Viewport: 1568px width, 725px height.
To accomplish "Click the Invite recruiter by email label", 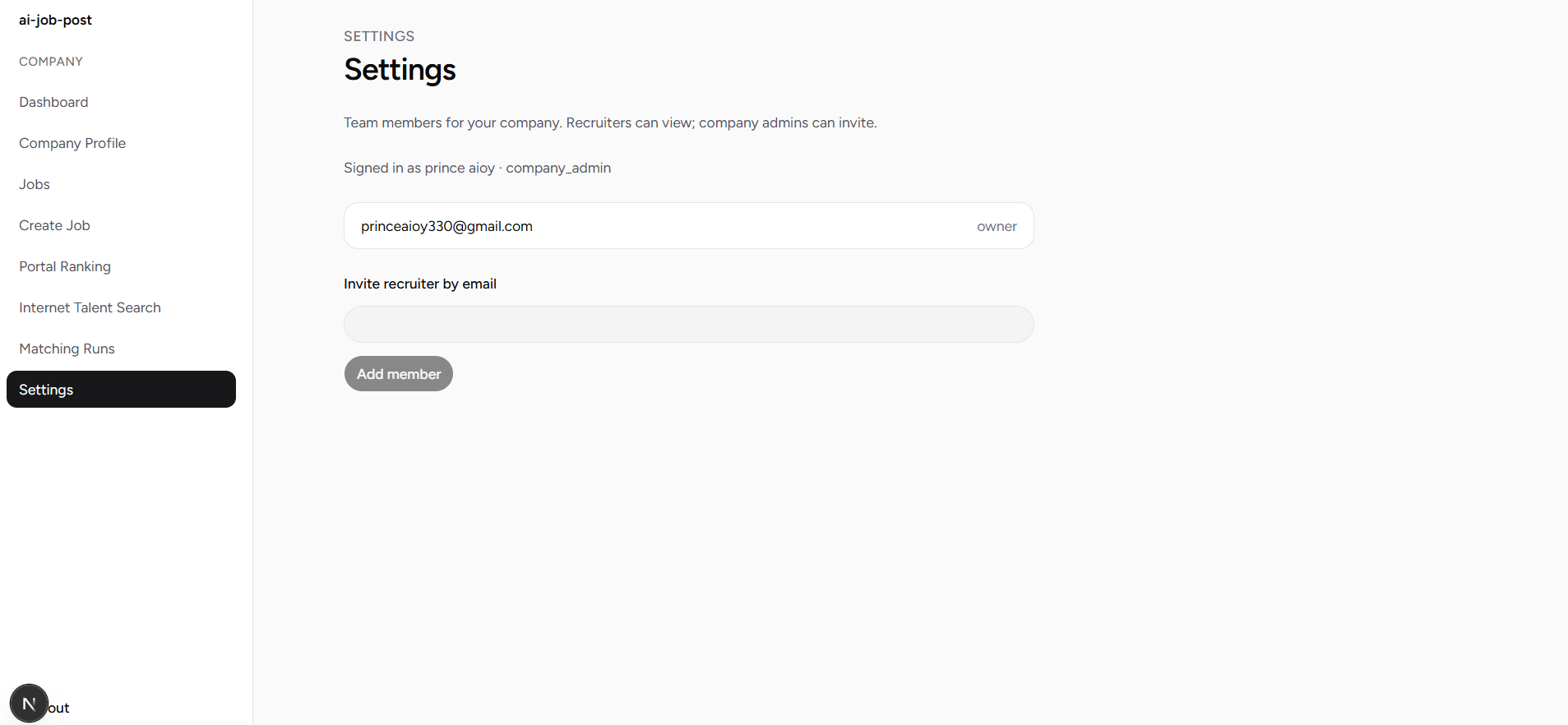I will 420,284.
